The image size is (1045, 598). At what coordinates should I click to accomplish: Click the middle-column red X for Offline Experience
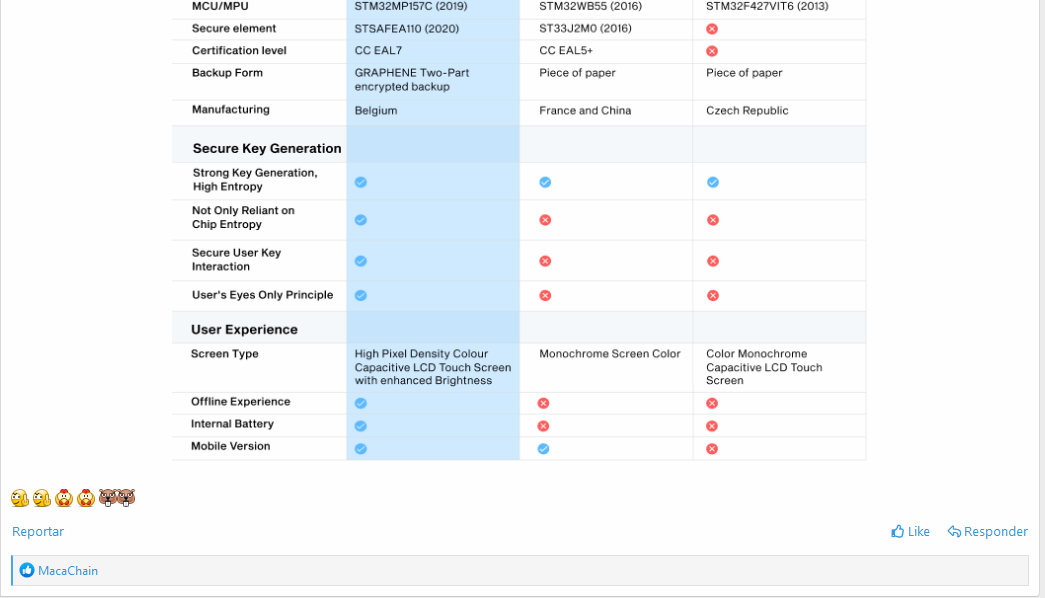543,403
